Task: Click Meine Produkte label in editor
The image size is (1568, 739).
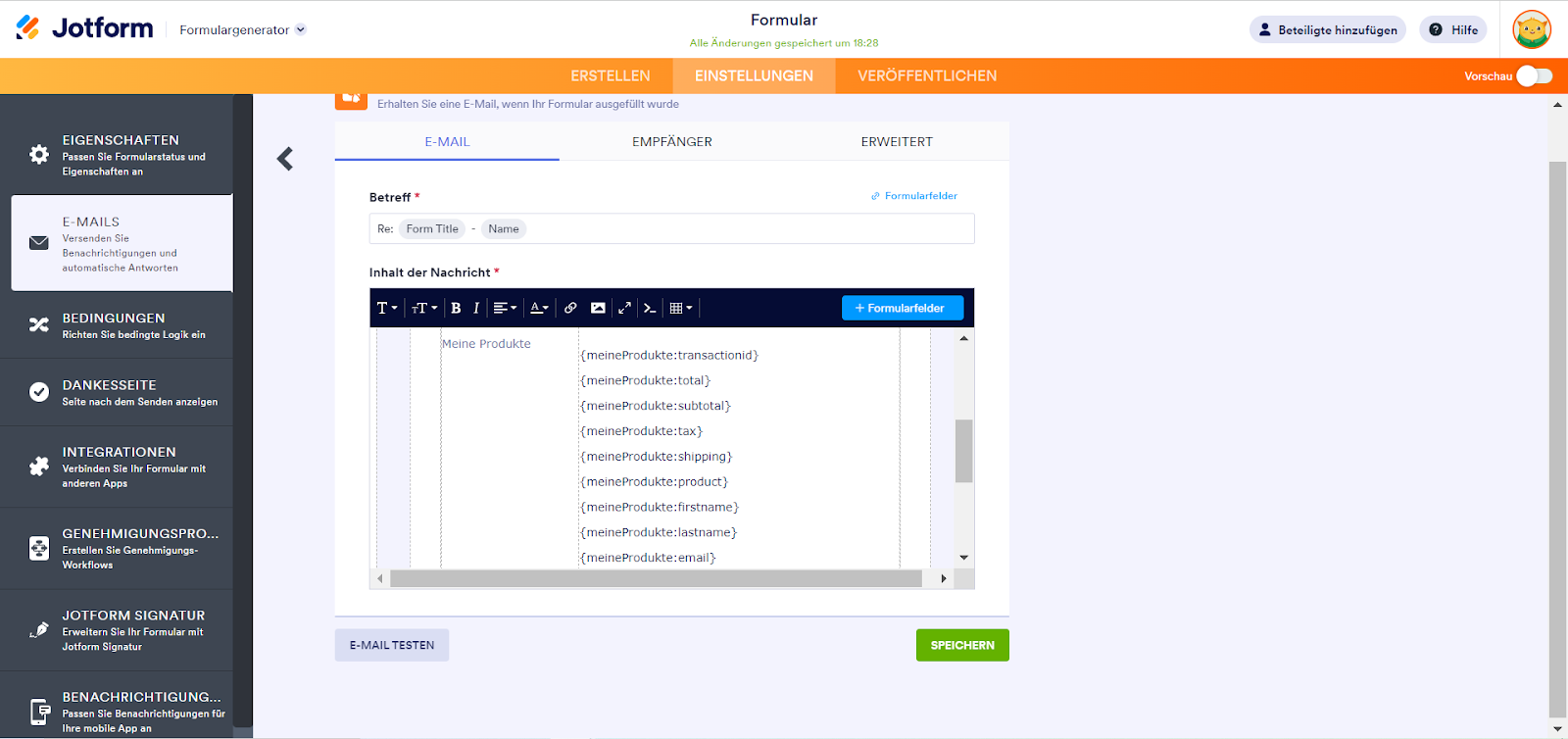Action: click(486, 344)
